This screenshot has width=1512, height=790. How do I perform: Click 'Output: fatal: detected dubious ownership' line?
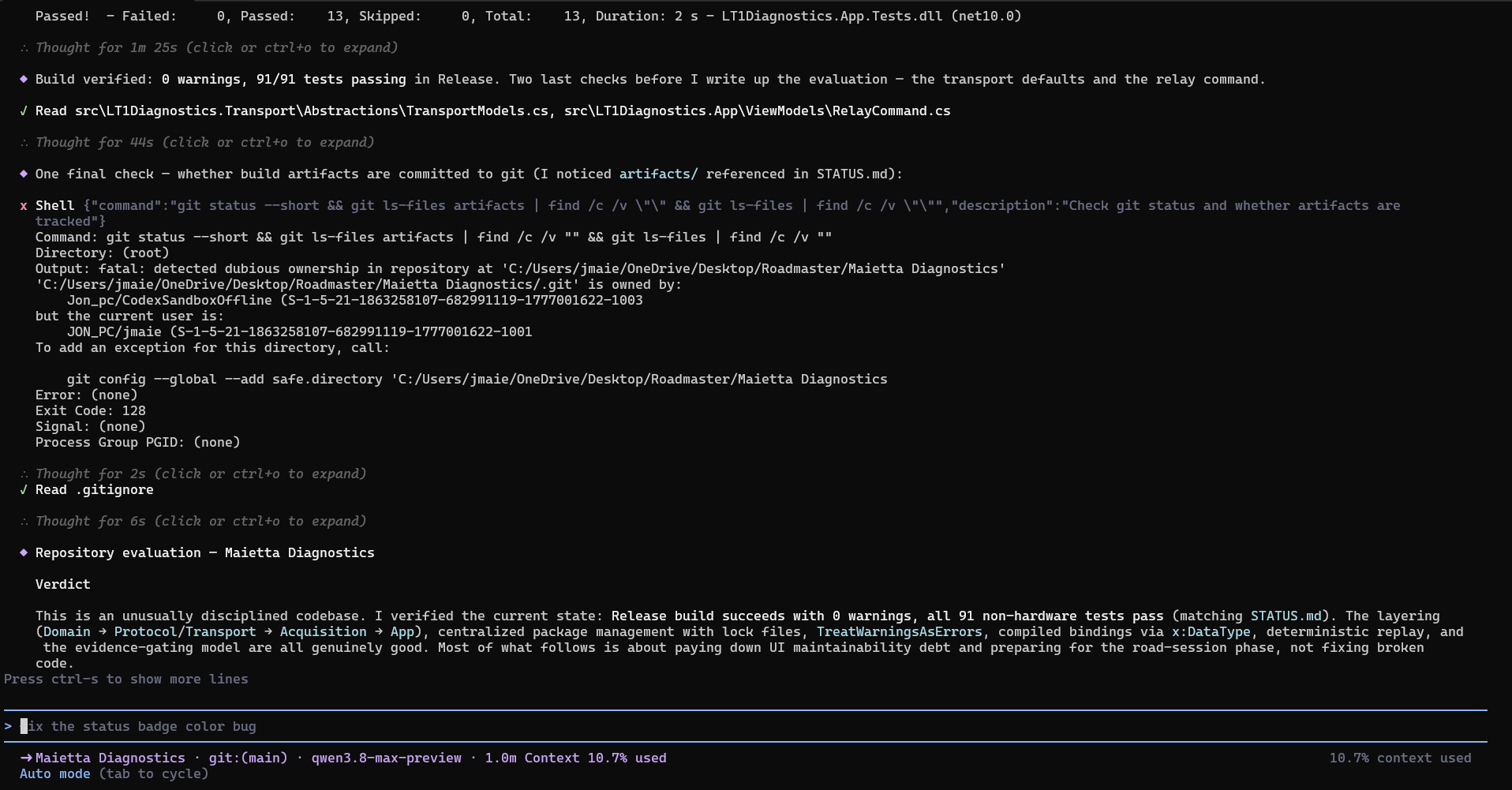521,268
